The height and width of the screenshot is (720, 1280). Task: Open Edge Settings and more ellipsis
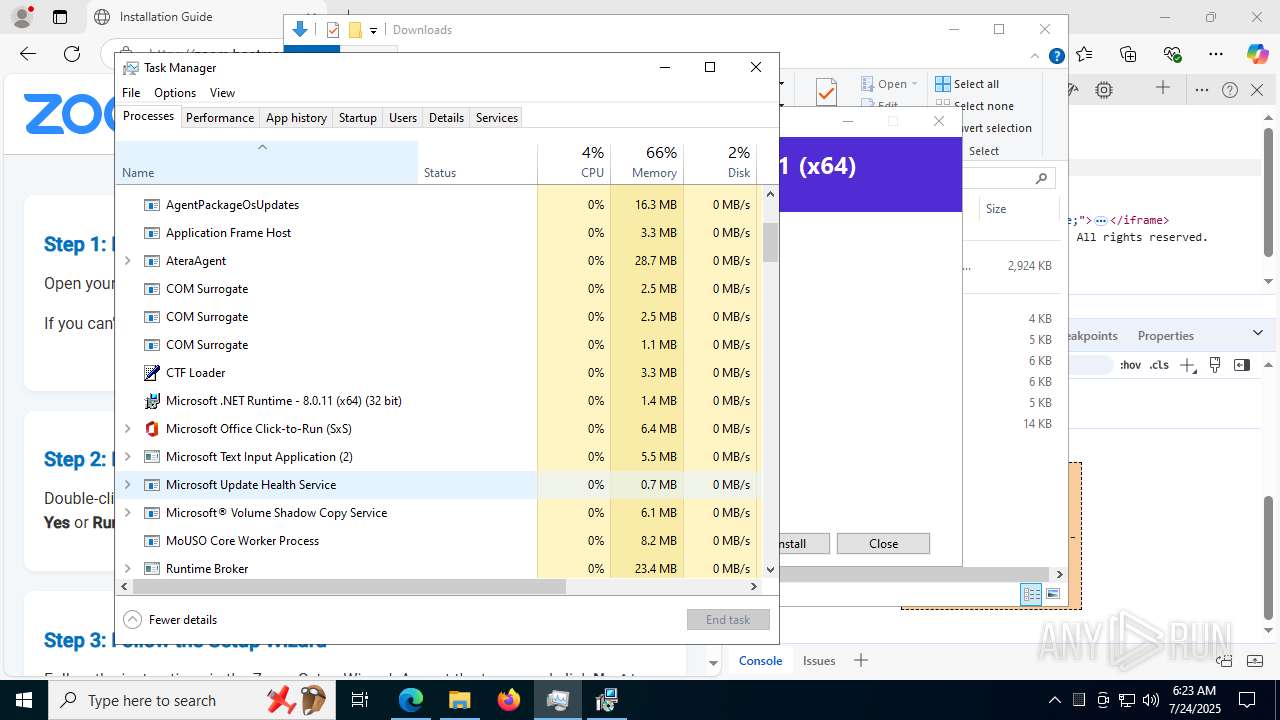(x=1216, y=54)
